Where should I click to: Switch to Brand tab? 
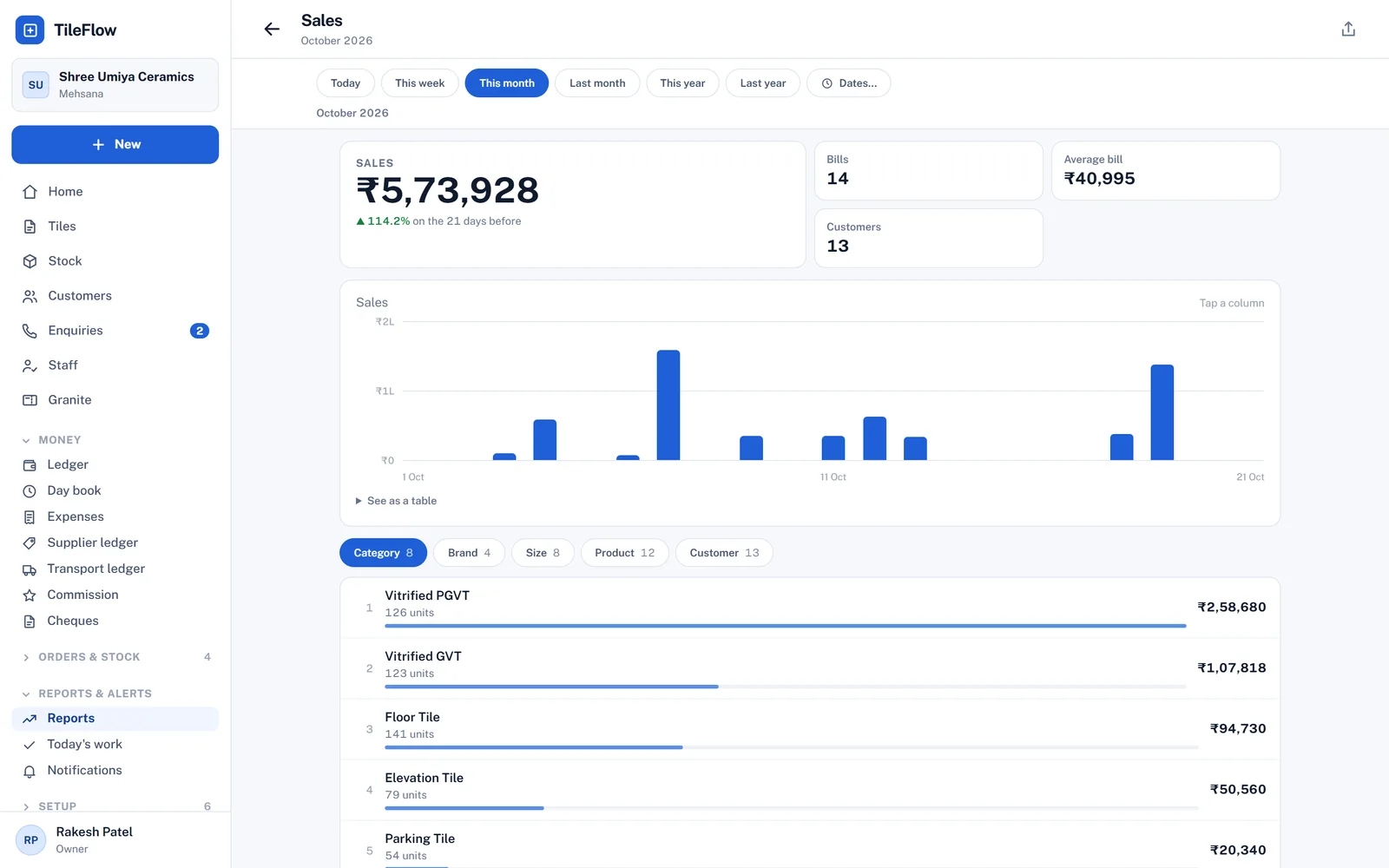coord(469,553)
